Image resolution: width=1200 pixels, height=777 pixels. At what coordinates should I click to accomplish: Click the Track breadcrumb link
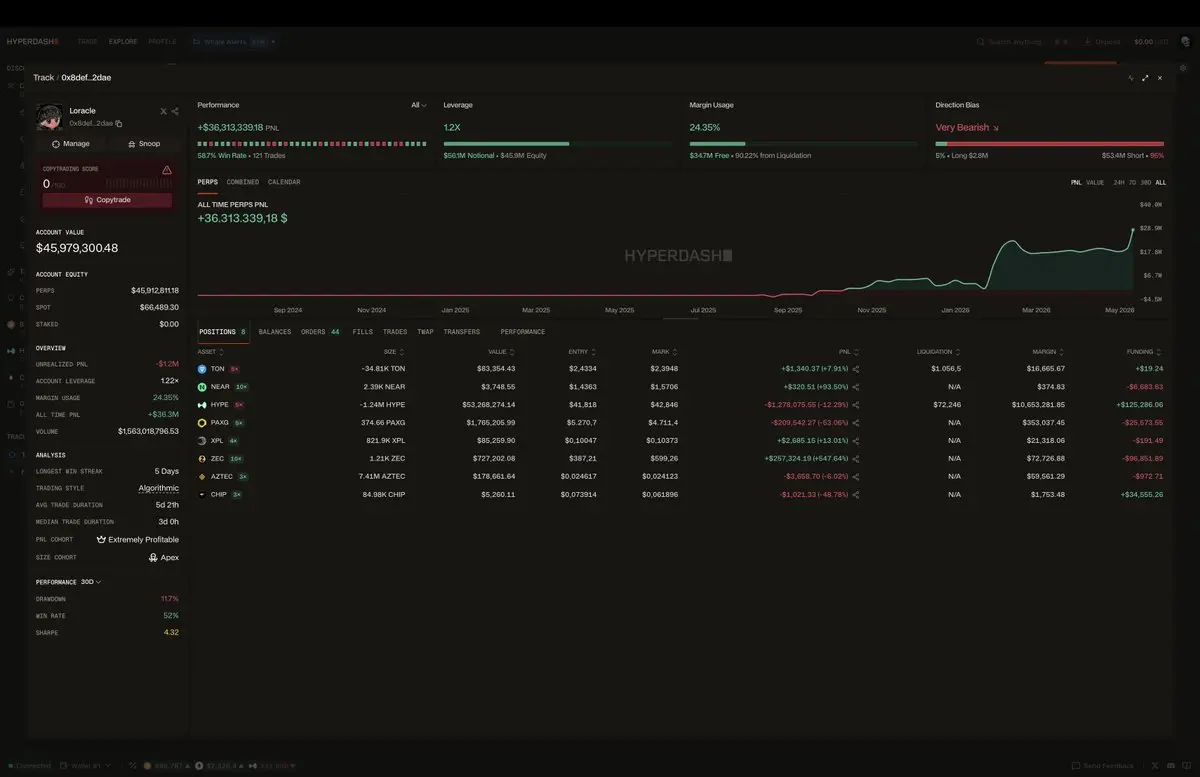tap(43, 78)
